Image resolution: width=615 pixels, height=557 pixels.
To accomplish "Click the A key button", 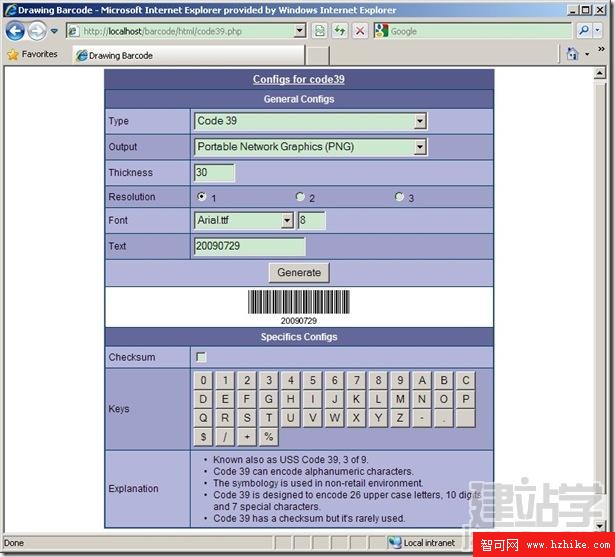I will 422,380.
